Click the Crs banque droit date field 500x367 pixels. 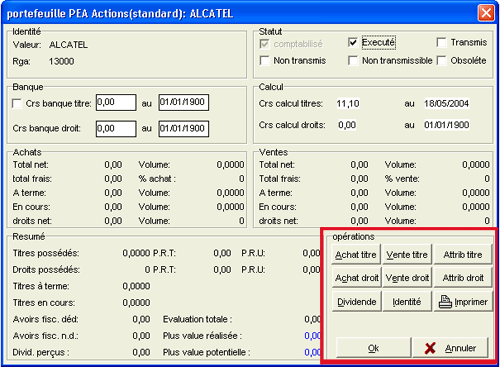tap(184, 129)
